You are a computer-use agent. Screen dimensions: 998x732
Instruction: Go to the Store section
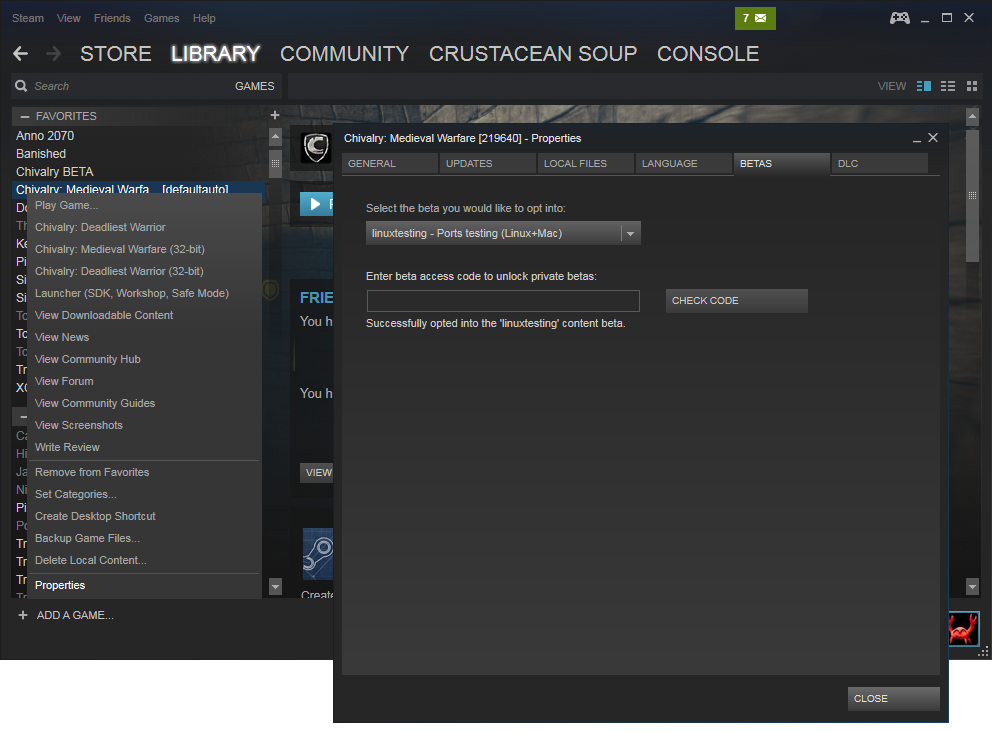(x=115, y=53)
